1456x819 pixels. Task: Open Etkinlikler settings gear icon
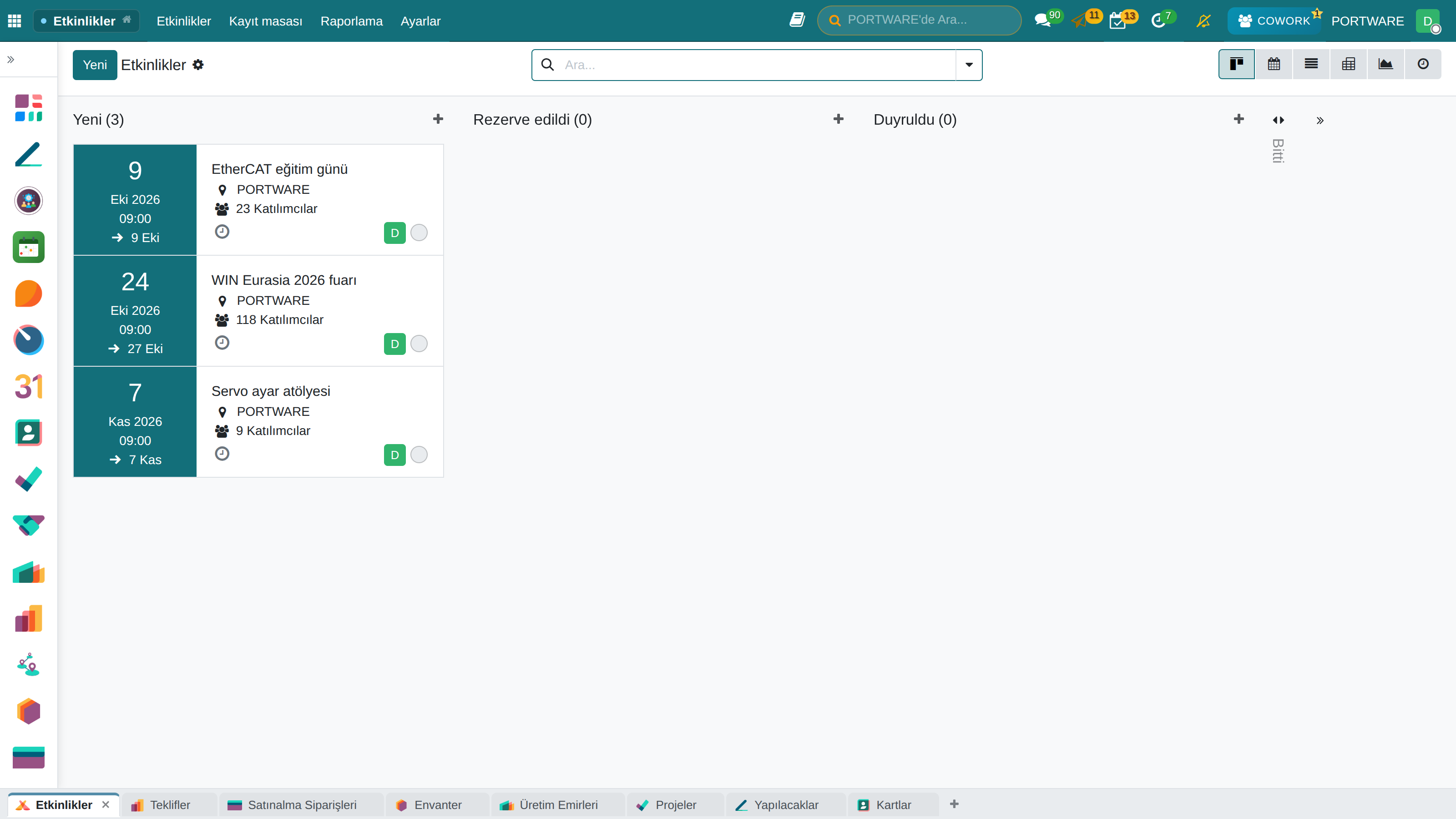(198, 65)
